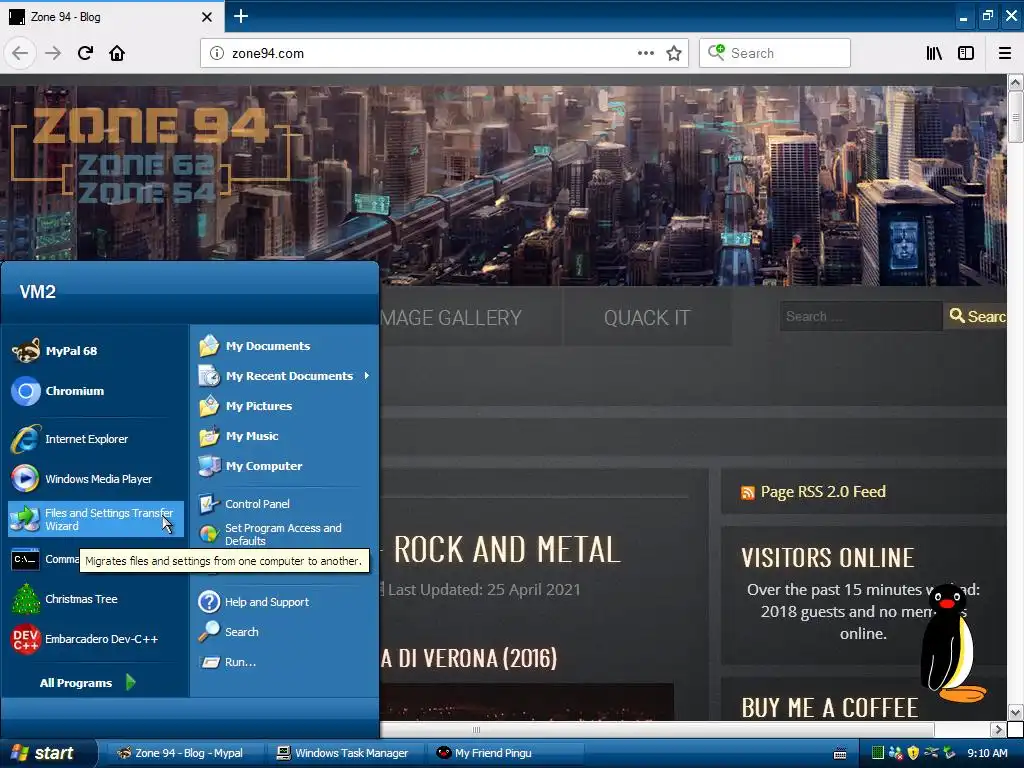Click the keyboard icon on the taskbar
Screen dimensions: 1024x768
click(x=840, y=754)
